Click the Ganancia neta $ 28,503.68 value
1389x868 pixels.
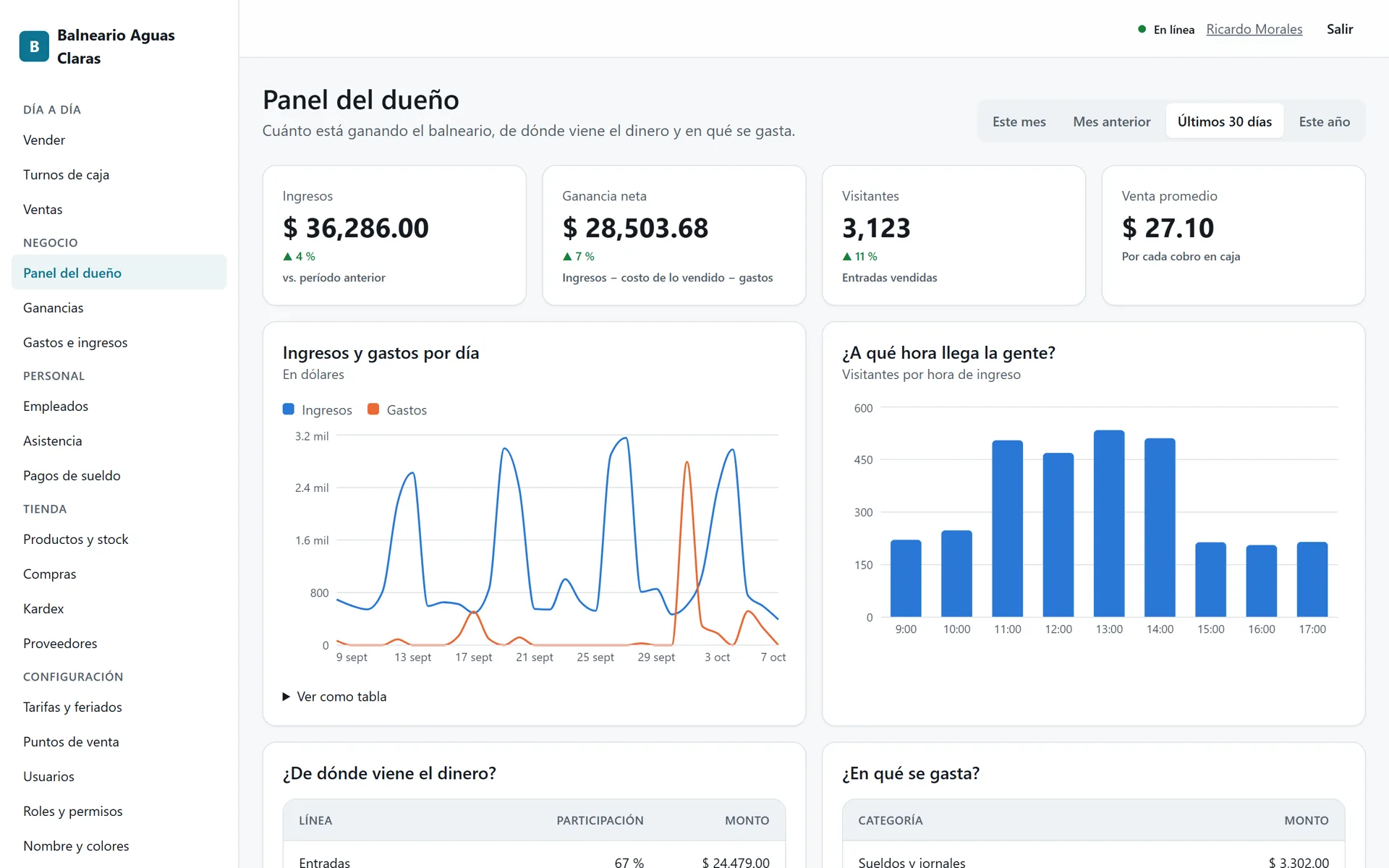[635, 229]
